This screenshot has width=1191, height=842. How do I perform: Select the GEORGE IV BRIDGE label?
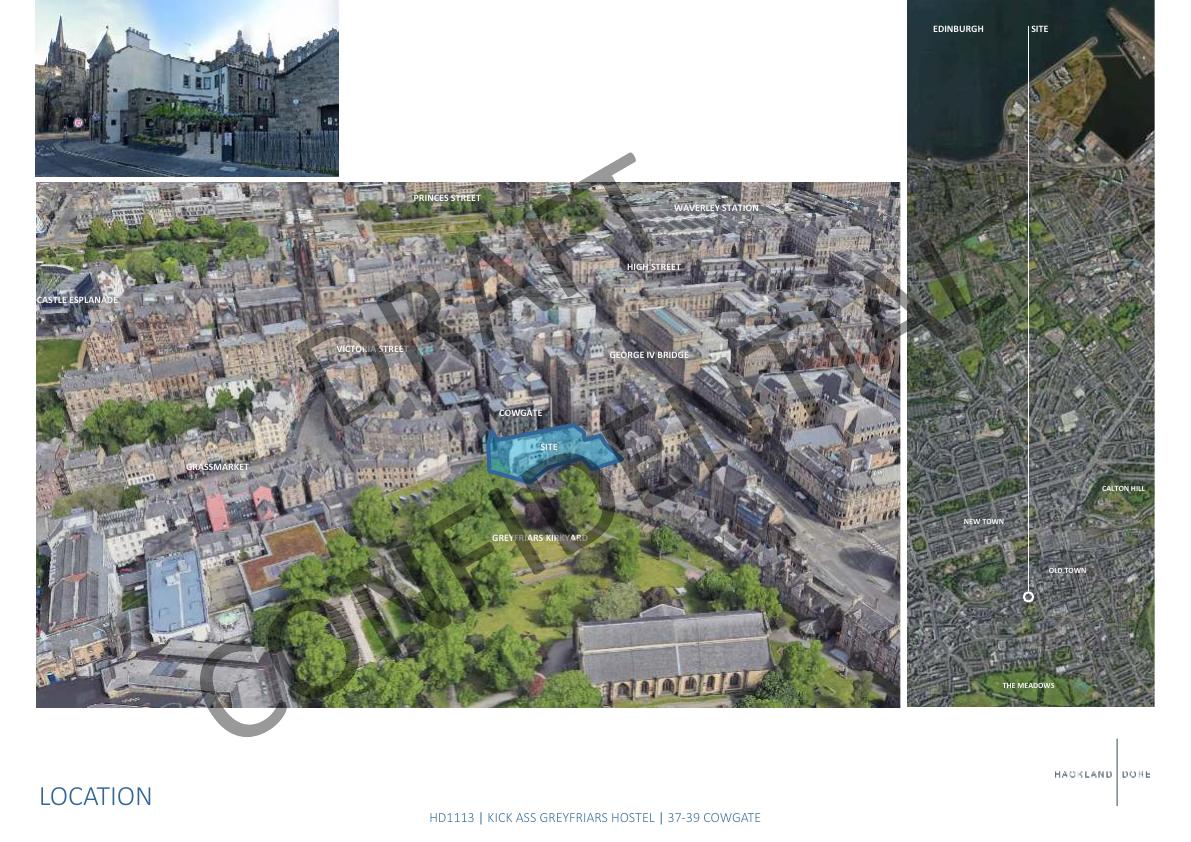(x=649, y=355)
